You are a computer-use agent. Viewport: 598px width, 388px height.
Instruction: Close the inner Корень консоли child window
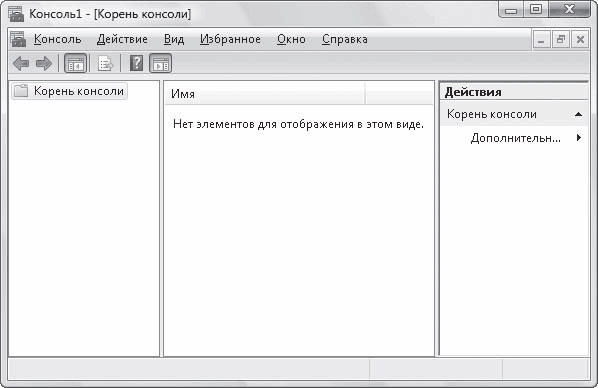click(x=580, y=39)
